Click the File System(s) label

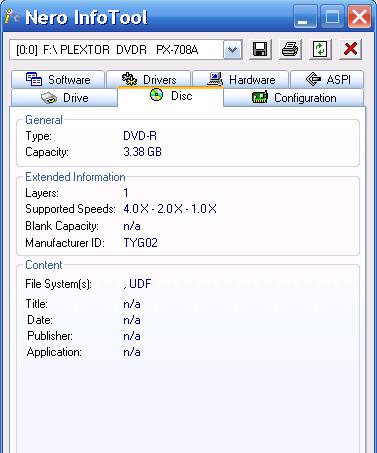pos(59,284)
